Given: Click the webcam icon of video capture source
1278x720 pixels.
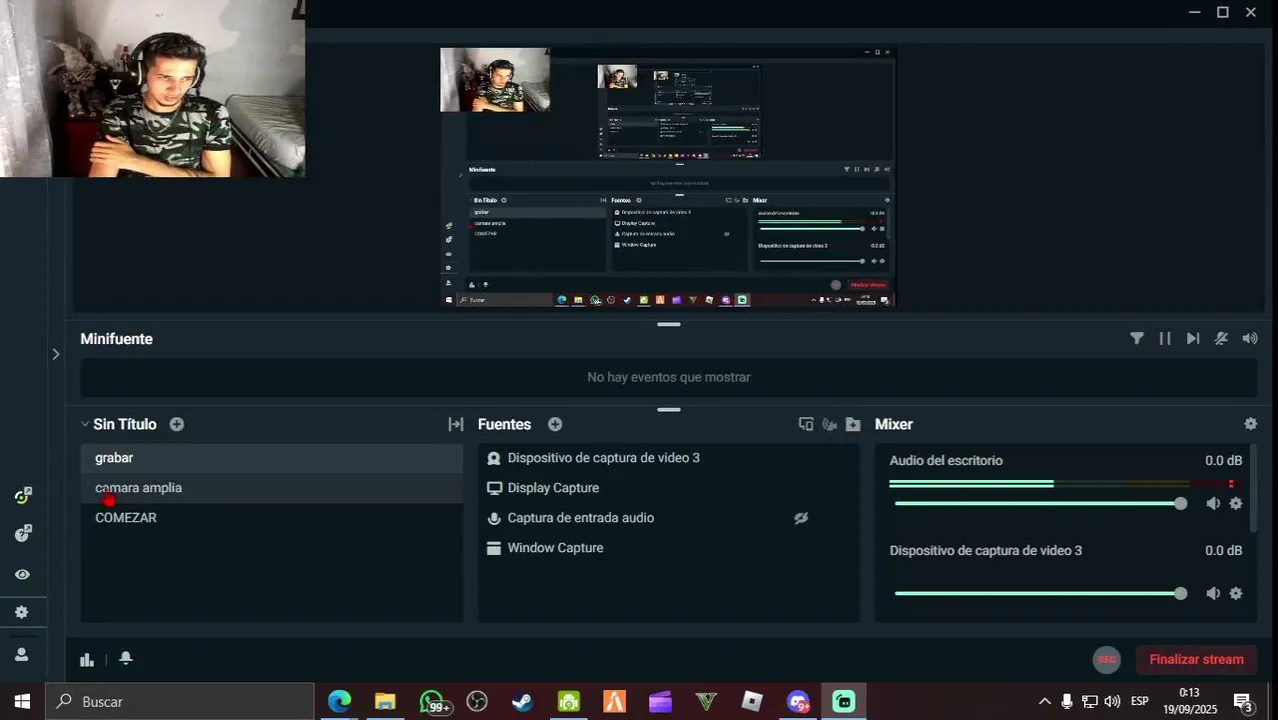Looking at the screenshot, I should click(x=494, y=458).
